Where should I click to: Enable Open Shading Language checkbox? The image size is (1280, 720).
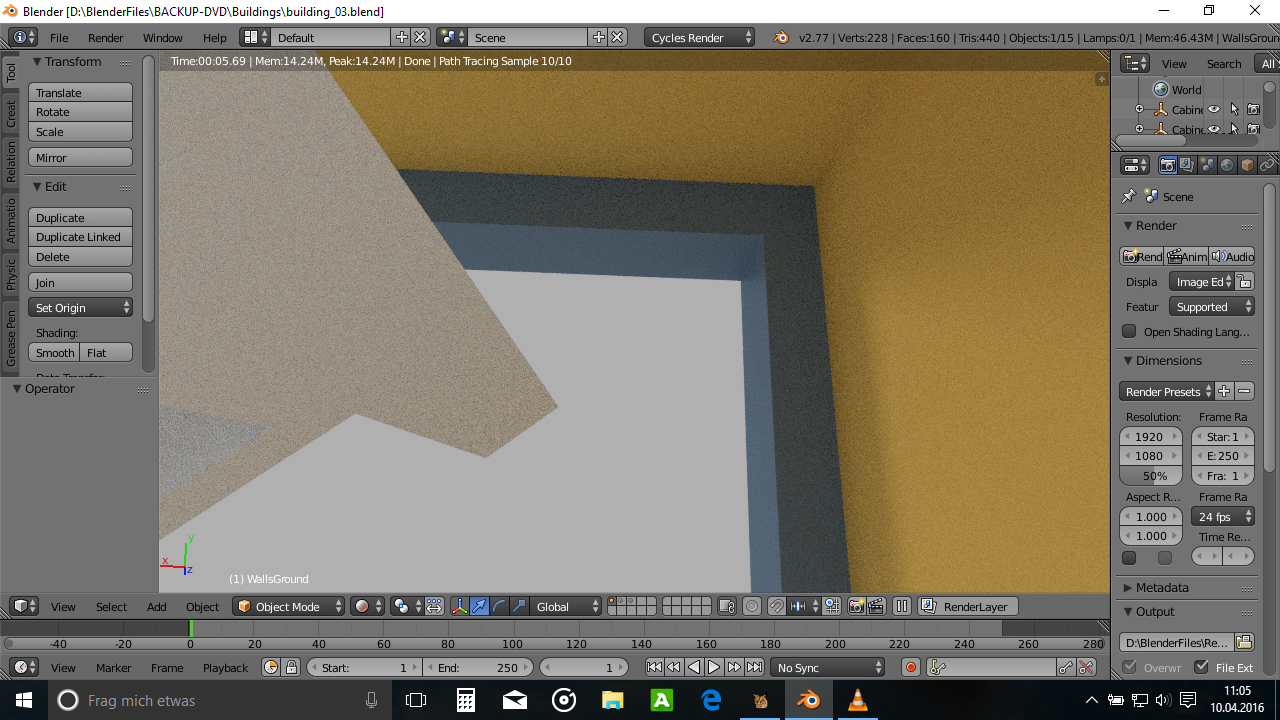point(1129,331)
